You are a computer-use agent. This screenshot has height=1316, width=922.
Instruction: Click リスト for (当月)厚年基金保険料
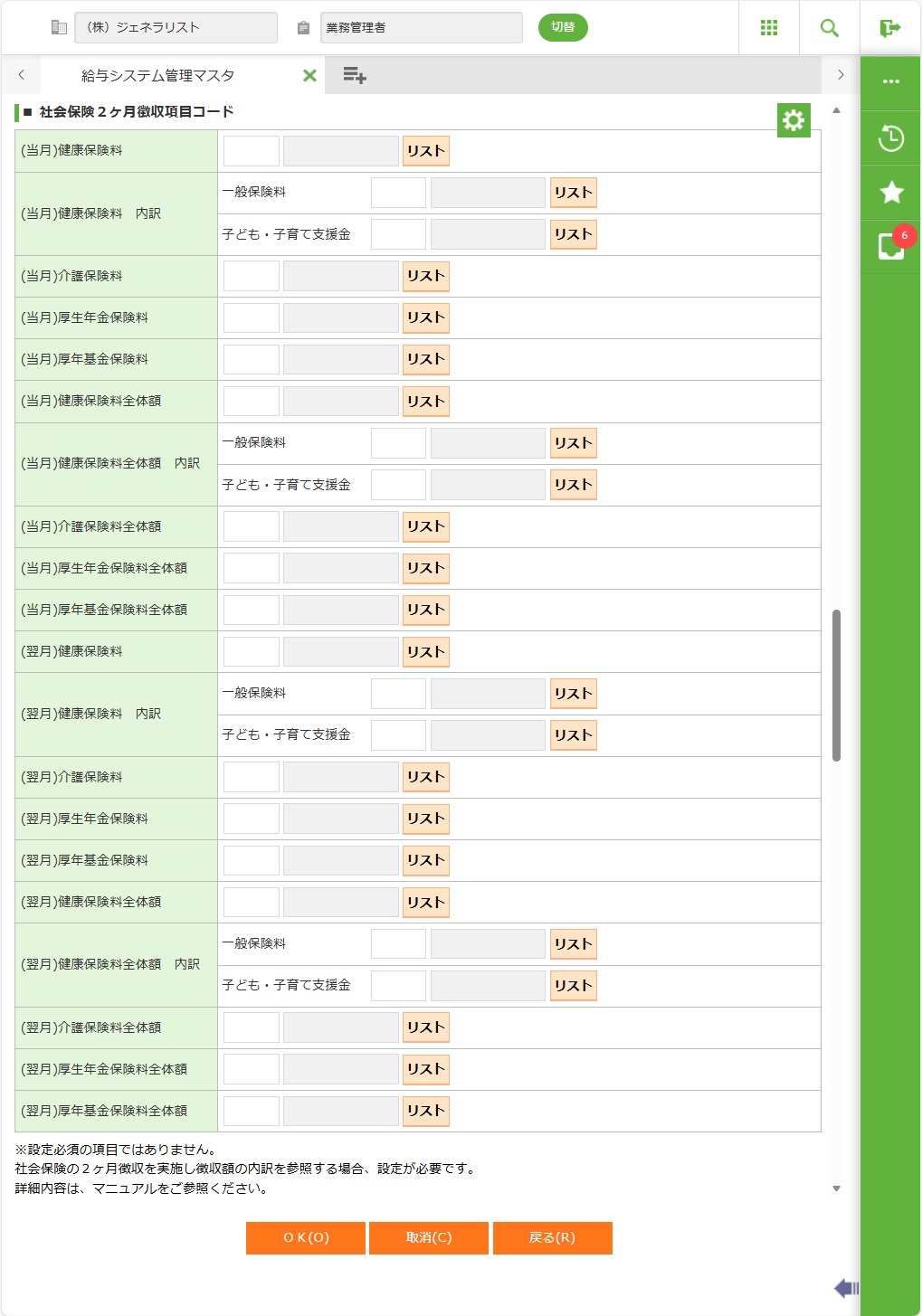pyautogui.click(x=425, y=359)
